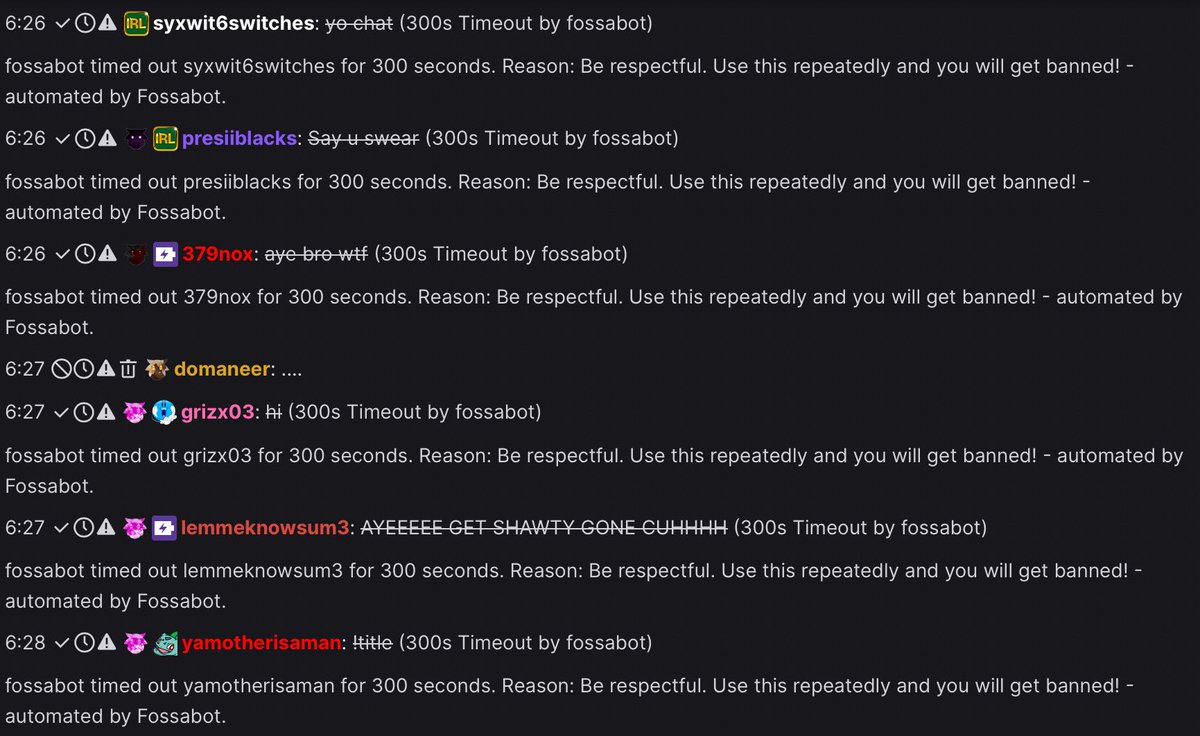
Task: Click the ban icon beside domaneer's message
Action: 62,369
